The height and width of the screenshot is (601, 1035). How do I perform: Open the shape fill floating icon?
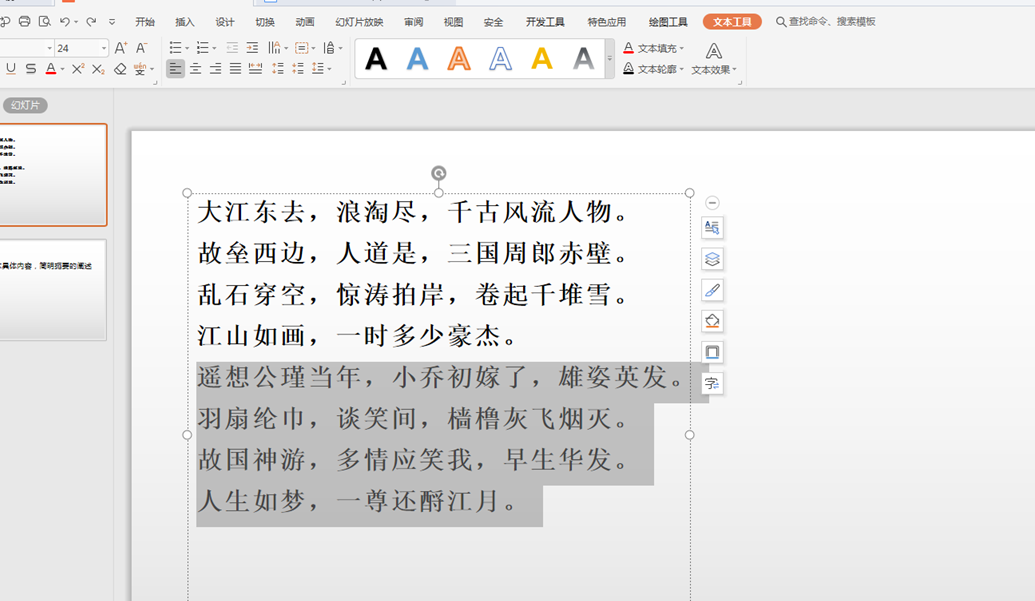coord(712,321)
